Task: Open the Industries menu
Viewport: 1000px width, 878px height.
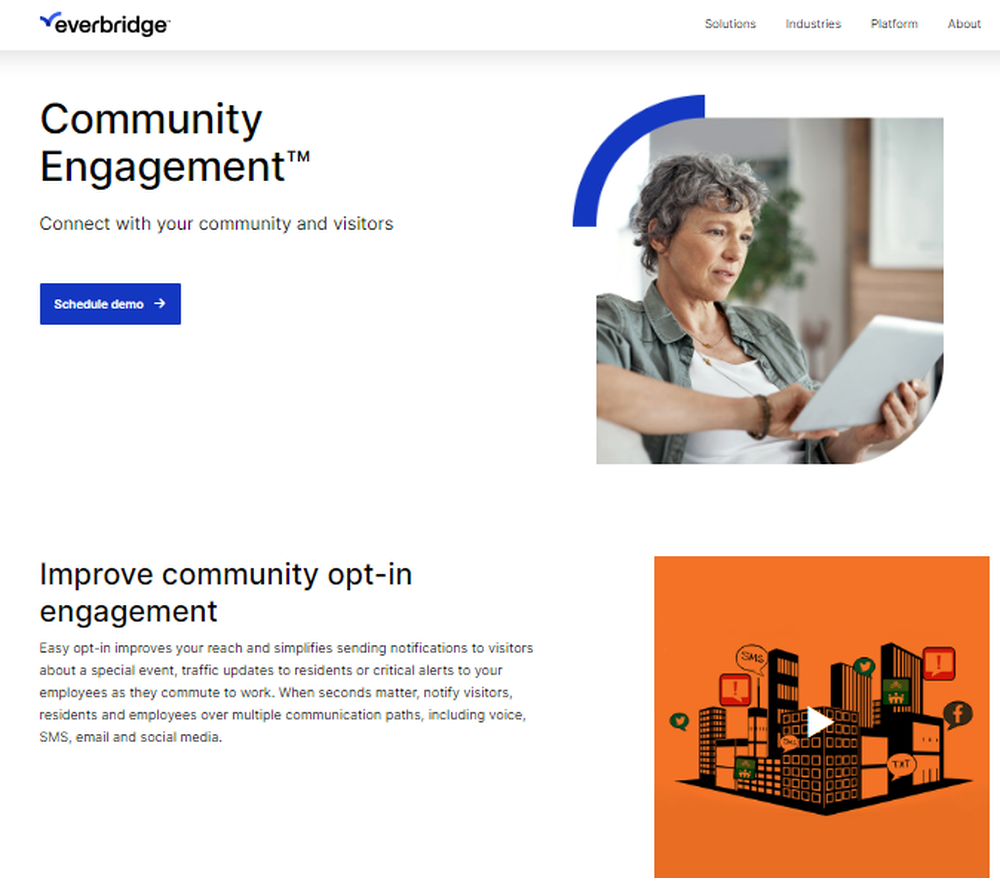Action: coord(812,24)
